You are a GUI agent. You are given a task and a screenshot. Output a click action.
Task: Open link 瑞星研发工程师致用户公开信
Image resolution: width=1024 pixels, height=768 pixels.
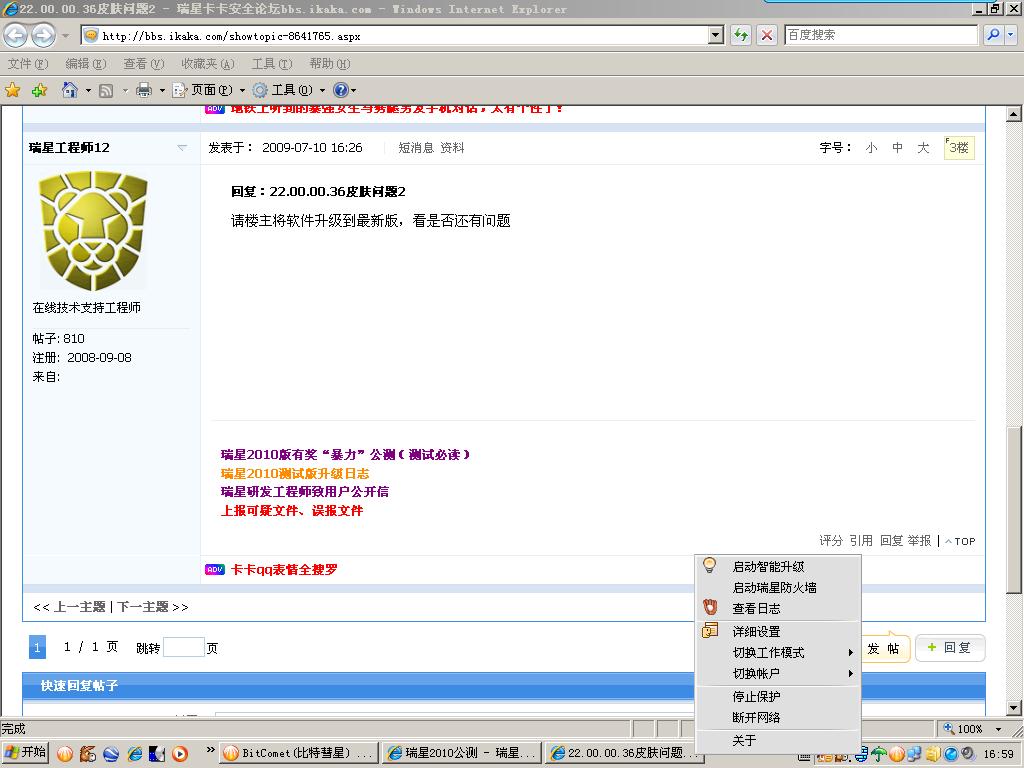coord(304,492)
